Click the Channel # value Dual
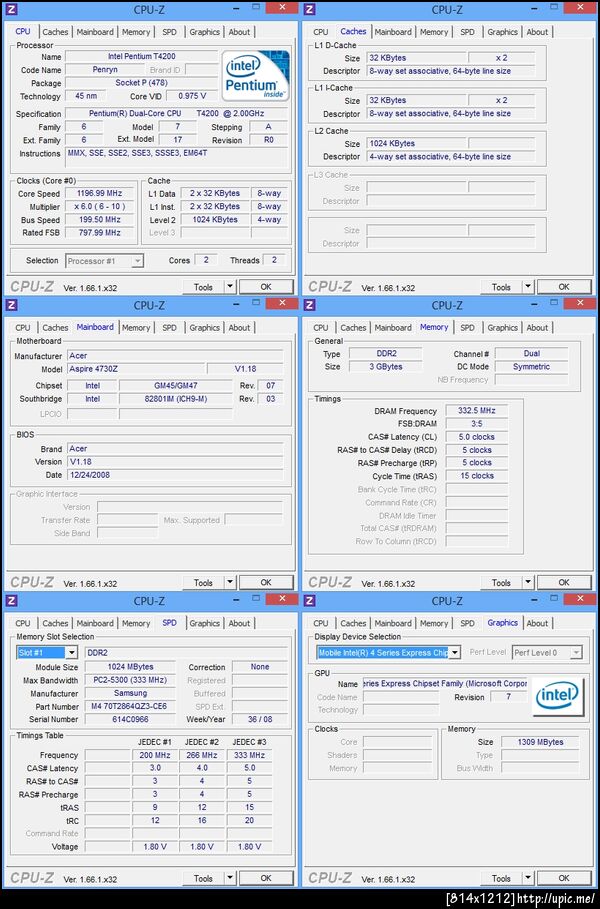 click(x=532, y=354)
